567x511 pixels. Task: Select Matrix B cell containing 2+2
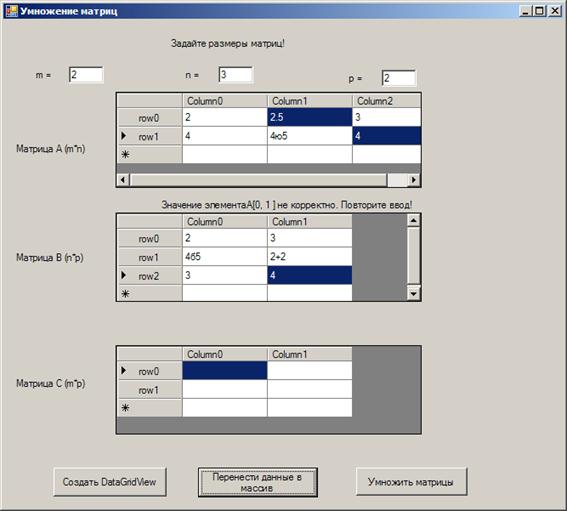click(310, 257)
